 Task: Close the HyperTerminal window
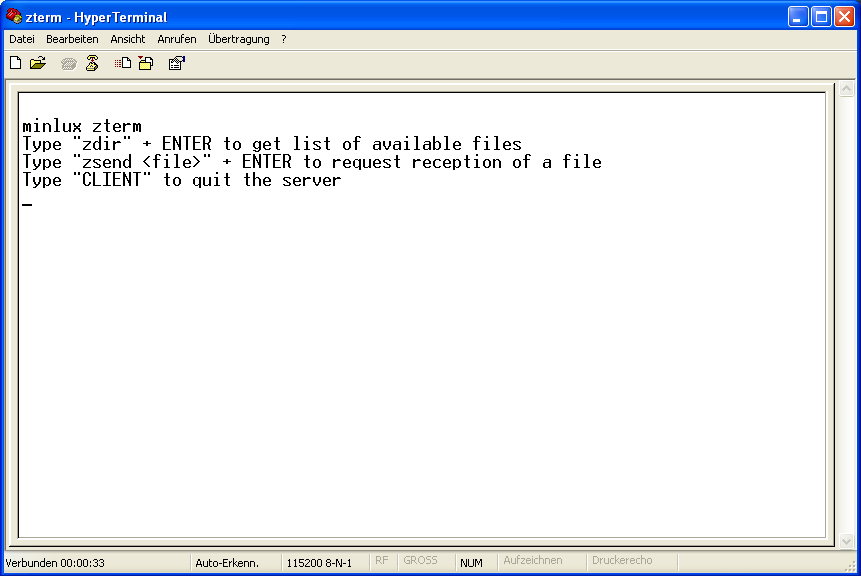tap(845, 17)
